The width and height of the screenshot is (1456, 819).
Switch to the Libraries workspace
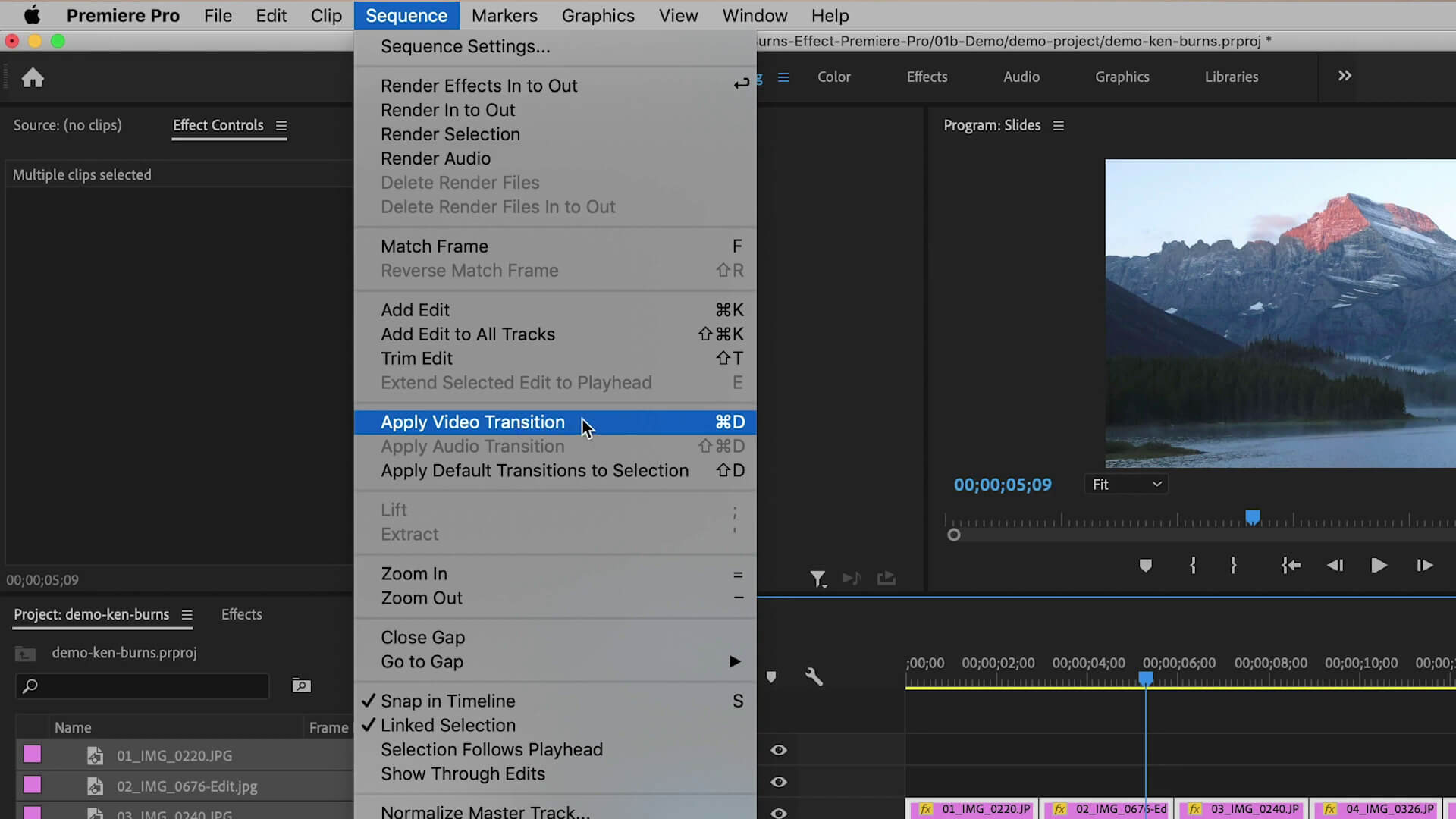pos(1232,77)
